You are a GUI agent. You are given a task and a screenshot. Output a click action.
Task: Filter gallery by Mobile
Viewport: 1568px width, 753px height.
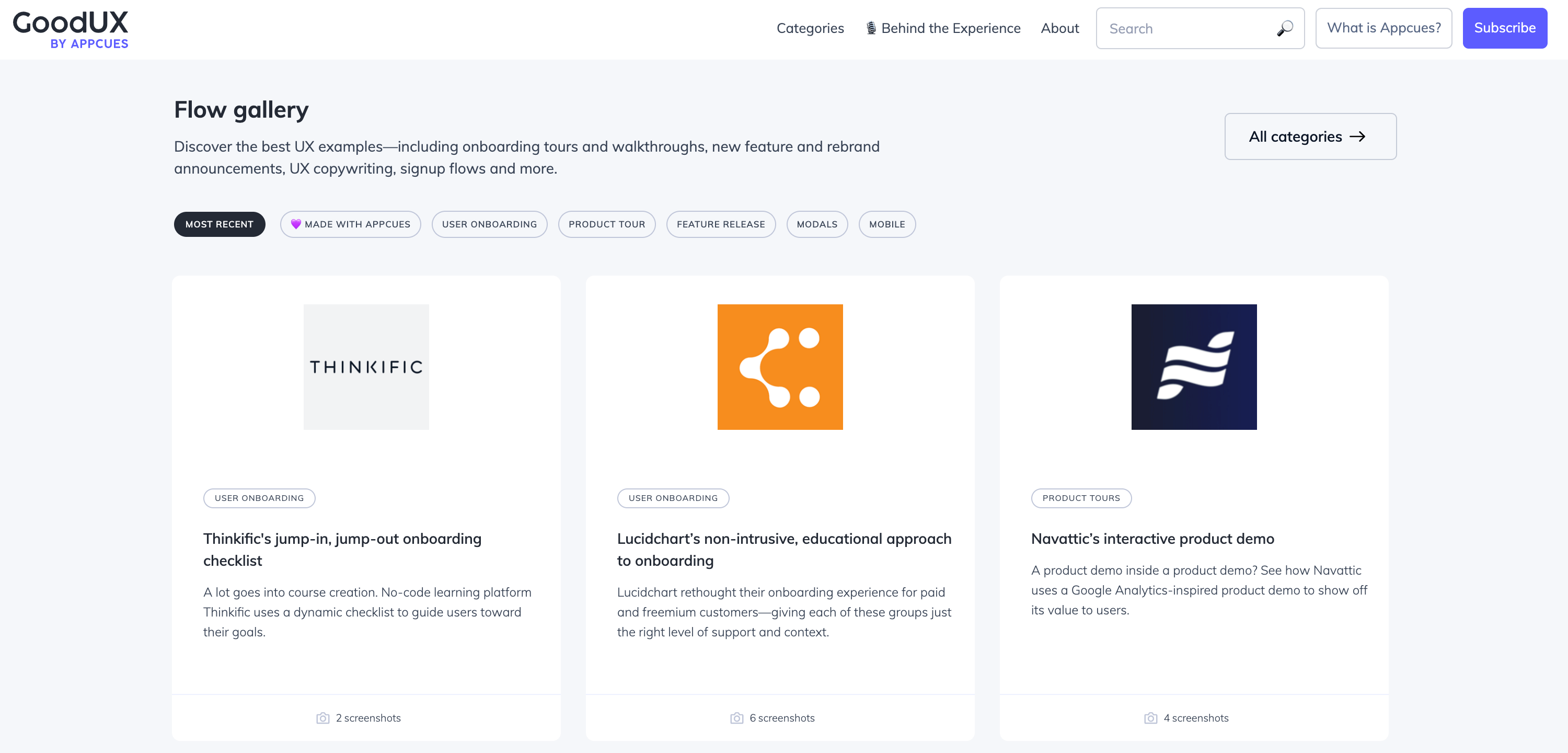click(887, 224)
